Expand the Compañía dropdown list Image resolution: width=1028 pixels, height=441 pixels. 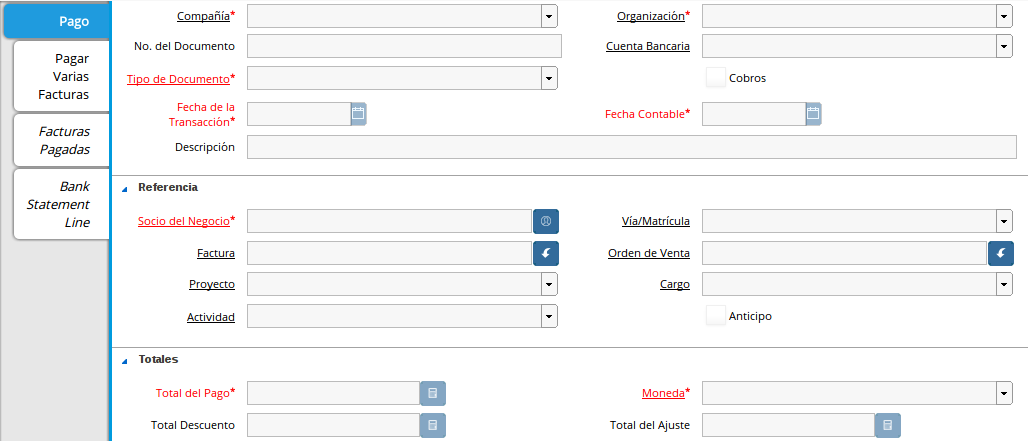click(x=549, y=16)
